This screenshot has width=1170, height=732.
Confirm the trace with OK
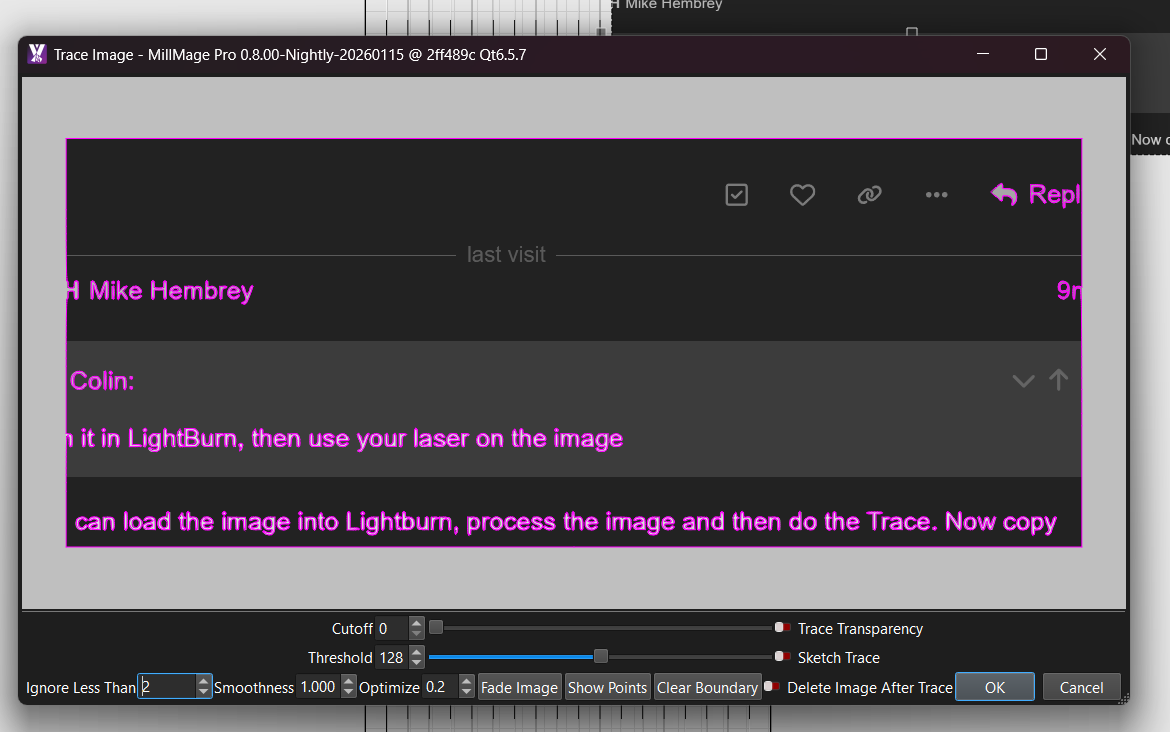click(x=994, y=687)
